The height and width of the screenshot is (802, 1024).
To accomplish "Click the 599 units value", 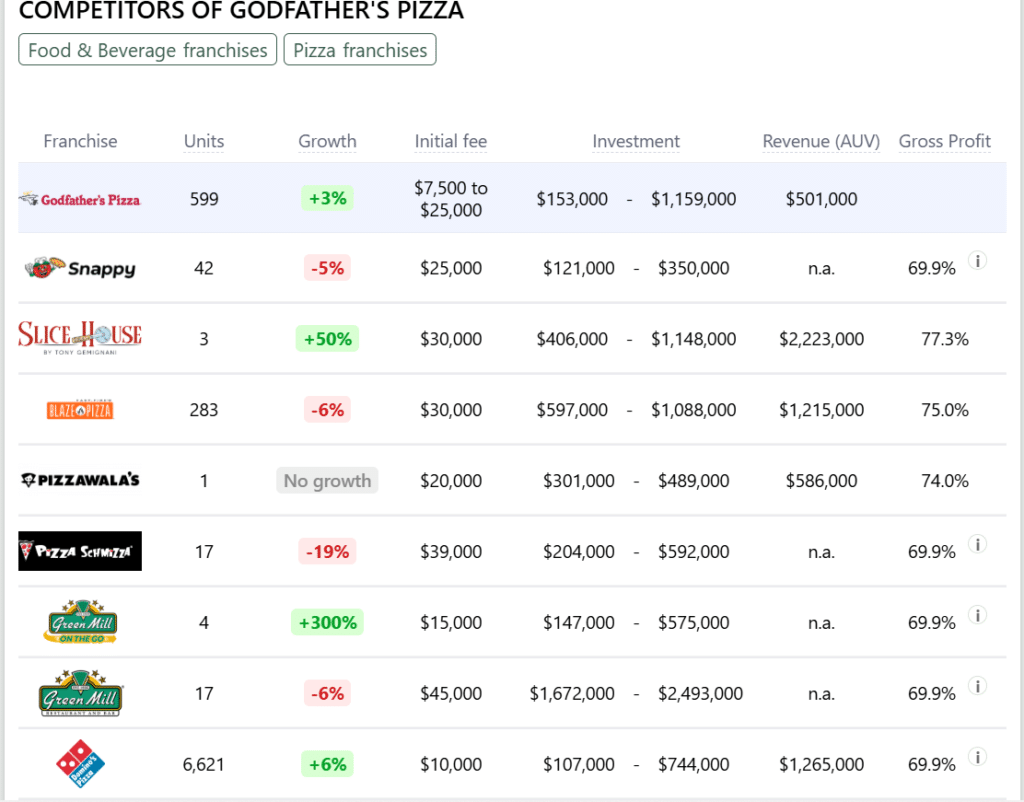I will 204,199.
